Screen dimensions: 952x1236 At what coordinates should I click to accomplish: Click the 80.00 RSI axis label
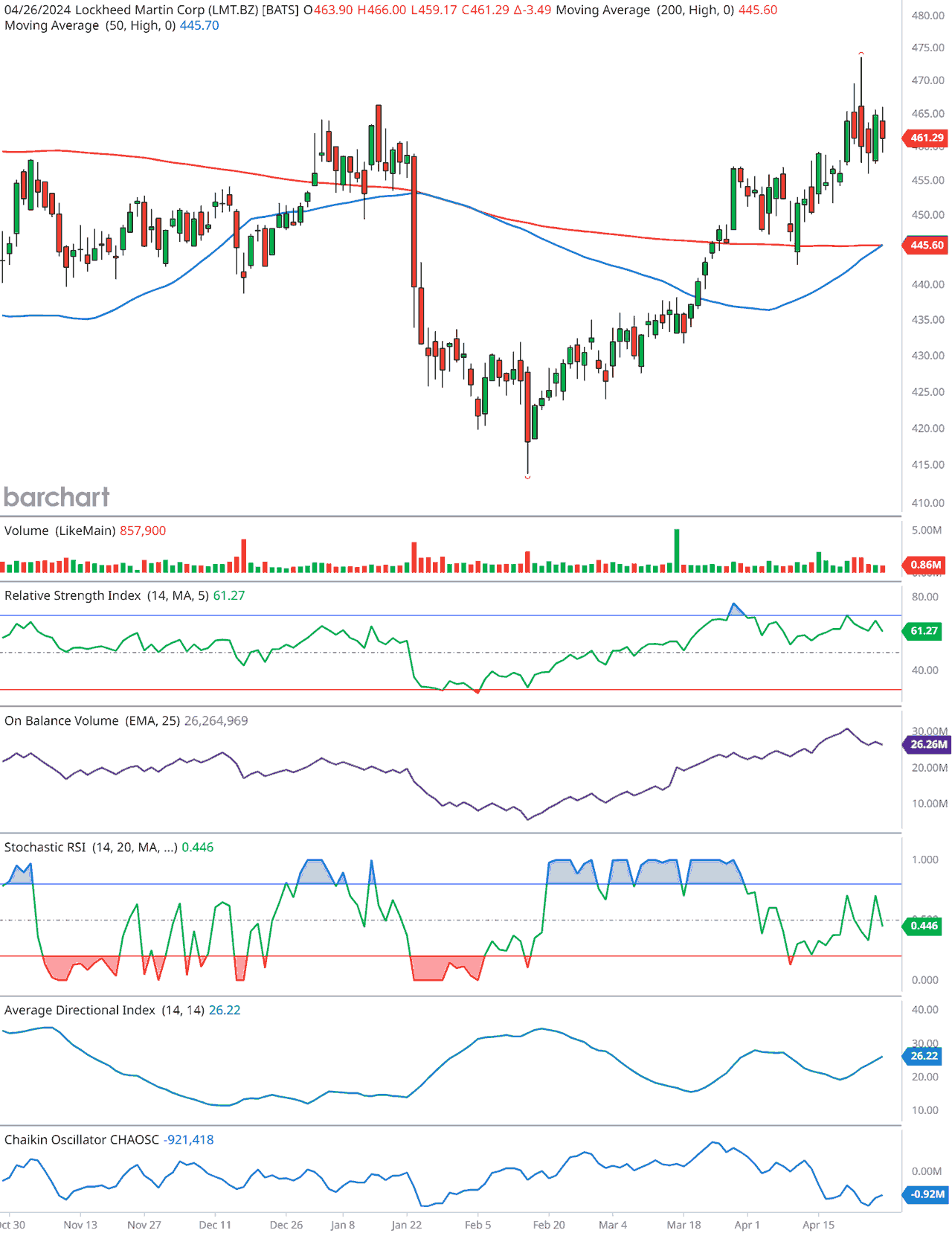925,597
